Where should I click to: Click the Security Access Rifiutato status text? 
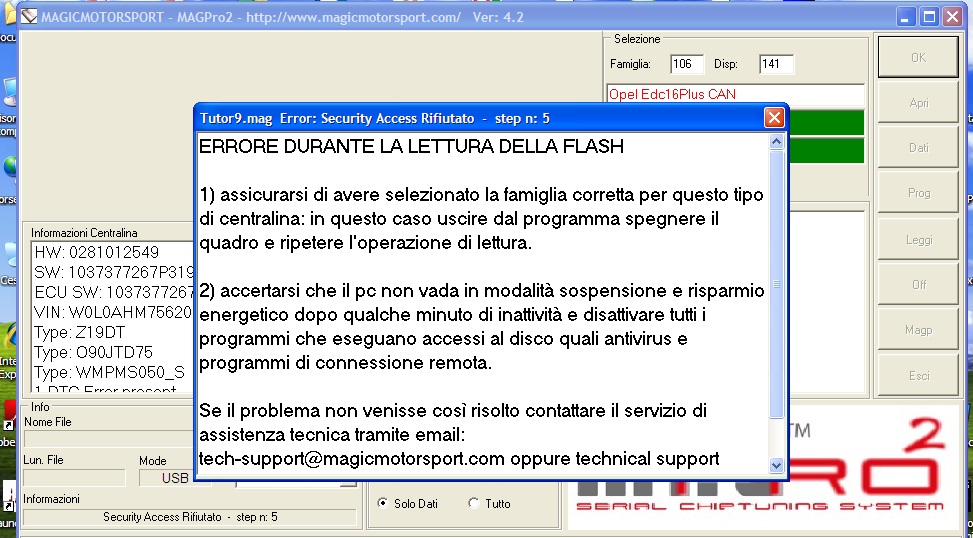point(190,517)
